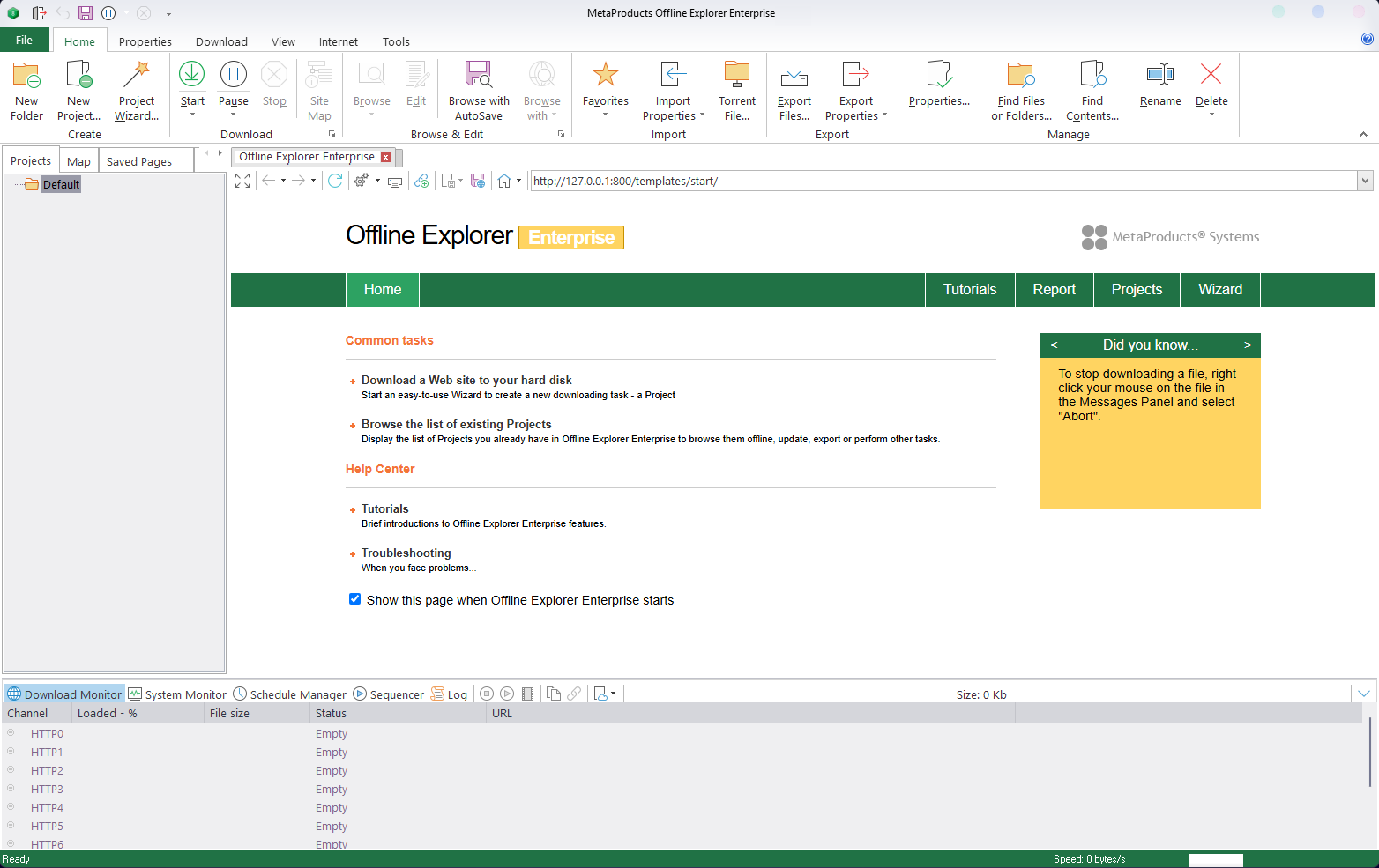1379x868 pixels.
Task: Switch to the Download ribbon tab
Action: coord(221,41)
